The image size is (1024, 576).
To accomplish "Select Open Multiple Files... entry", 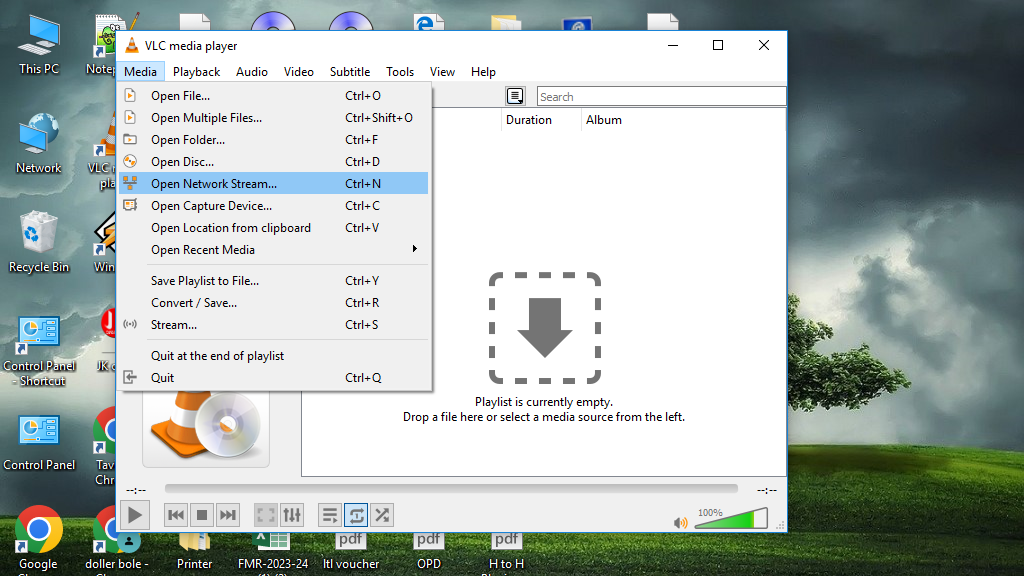I will [x=274, y=118].
